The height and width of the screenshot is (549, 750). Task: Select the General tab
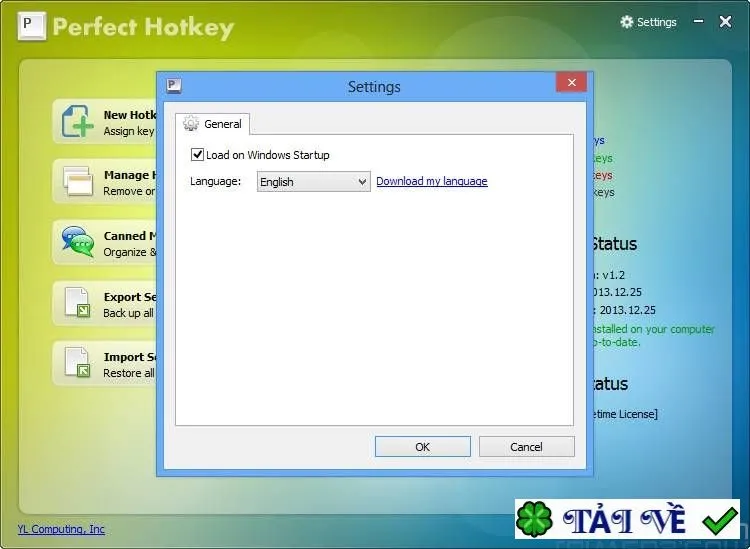(x=212, y=124)
